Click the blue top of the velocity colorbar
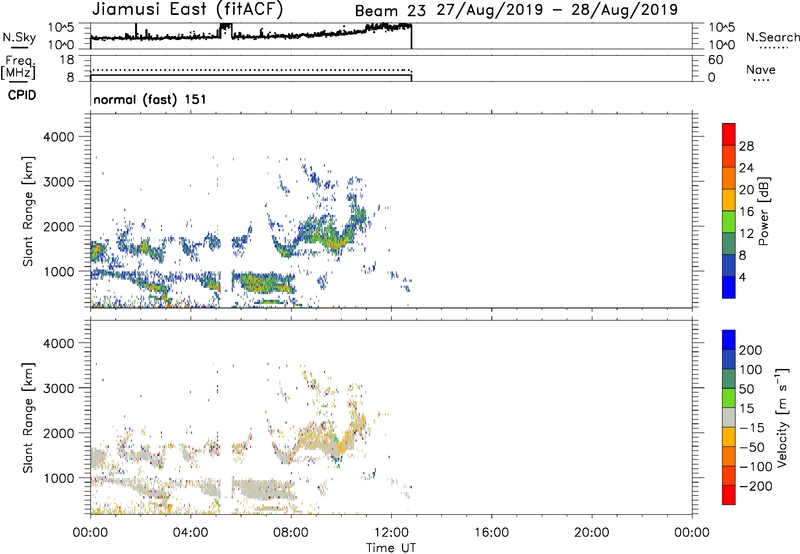 click(729, 340)
